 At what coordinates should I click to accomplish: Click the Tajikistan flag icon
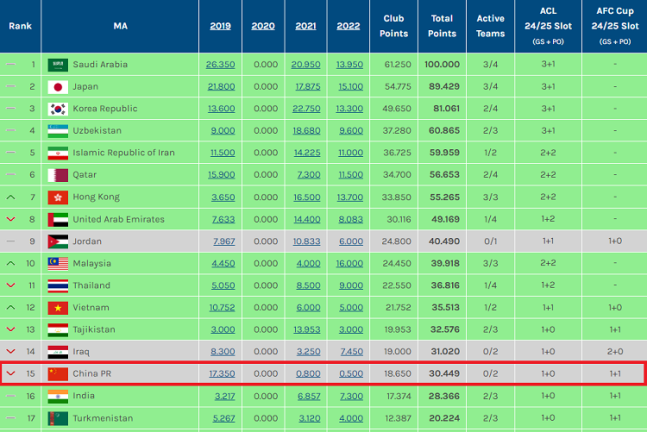(x=58, y=330)
